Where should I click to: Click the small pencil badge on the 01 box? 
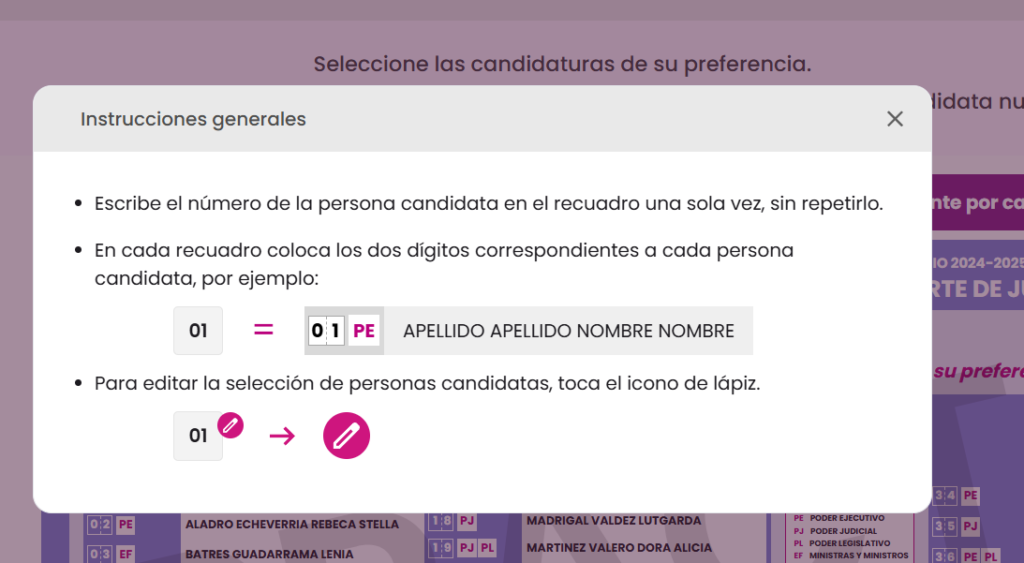pos(231,425)
